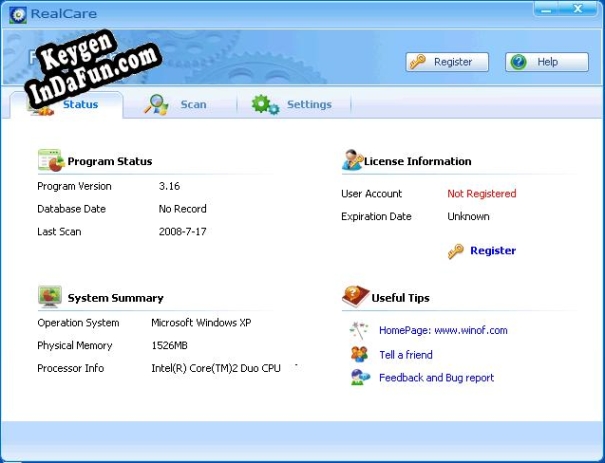The width and height of the screenshot is (605, 463).
Task: Click the Program Version label
Action: coord(74,186)
